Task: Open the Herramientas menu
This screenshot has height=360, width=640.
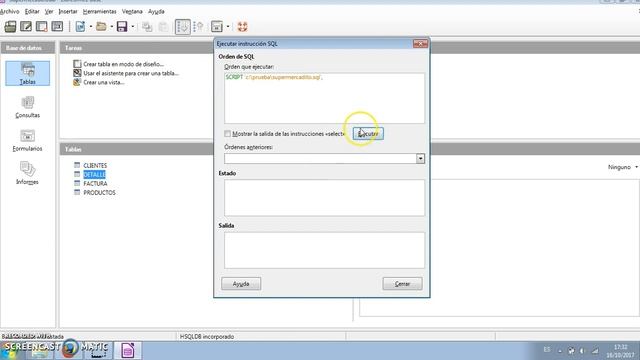Action: click(100, 11)
